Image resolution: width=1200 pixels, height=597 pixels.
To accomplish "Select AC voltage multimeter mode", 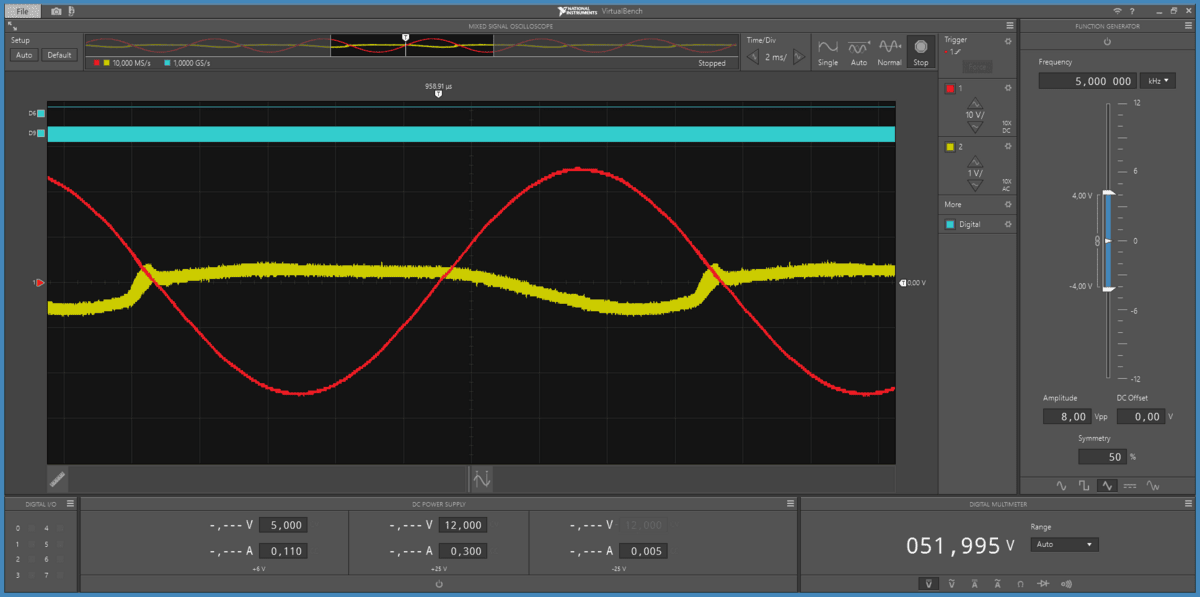I will (x=952, y=583).
